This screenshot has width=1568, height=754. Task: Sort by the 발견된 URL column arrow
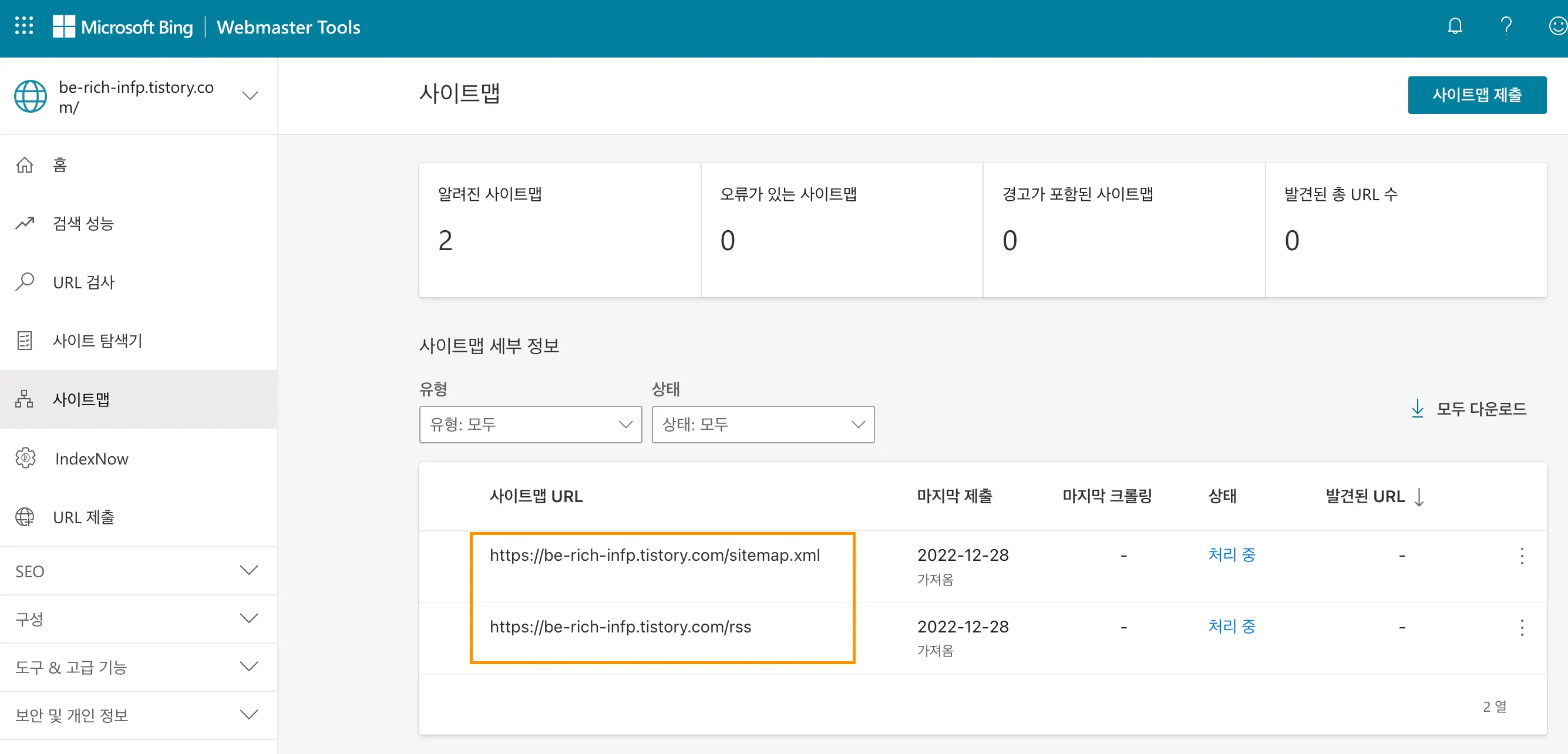coord(1419,497)
